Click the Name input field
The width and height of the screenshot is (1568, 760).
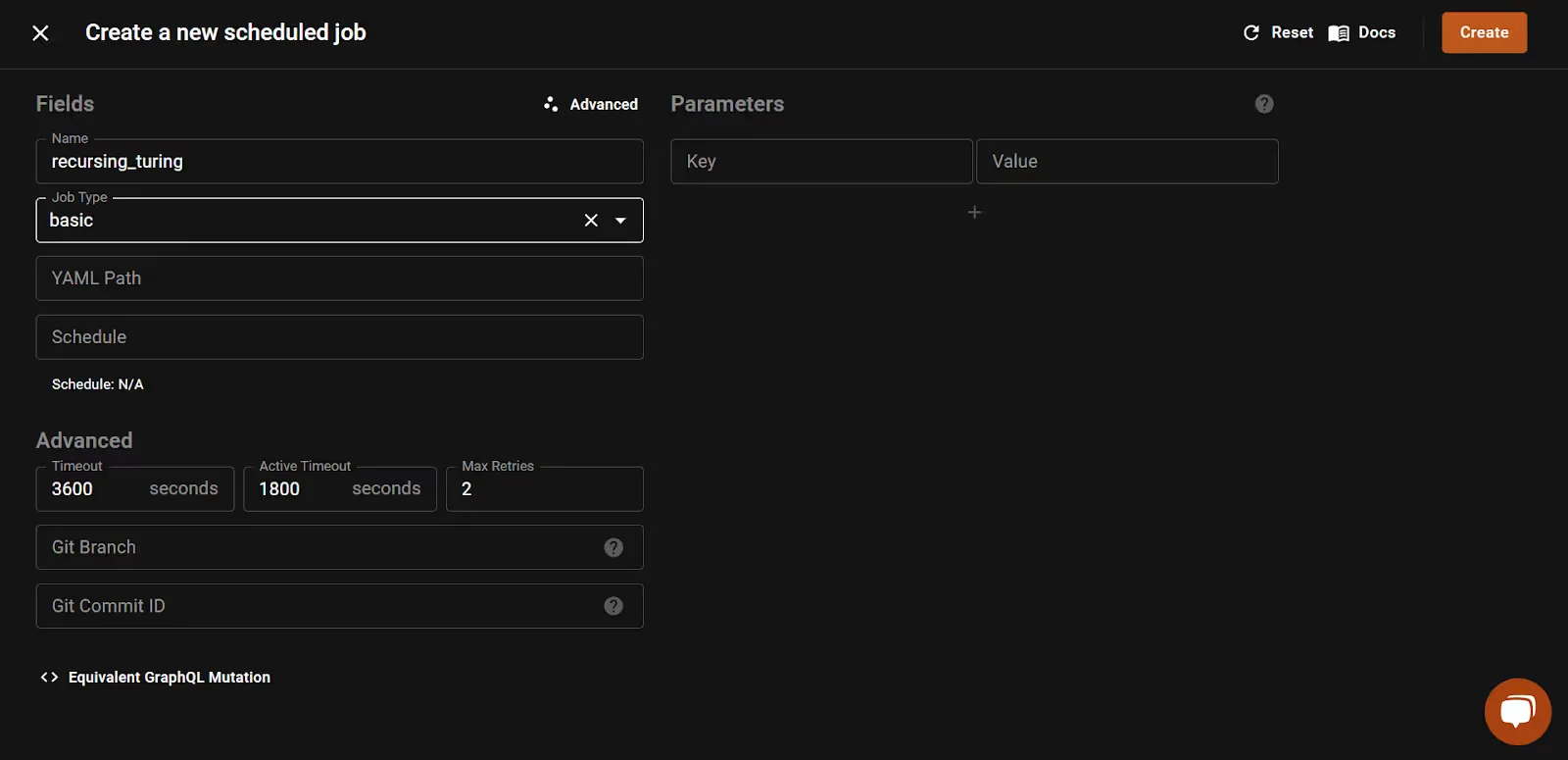click(x=339, y=162)
